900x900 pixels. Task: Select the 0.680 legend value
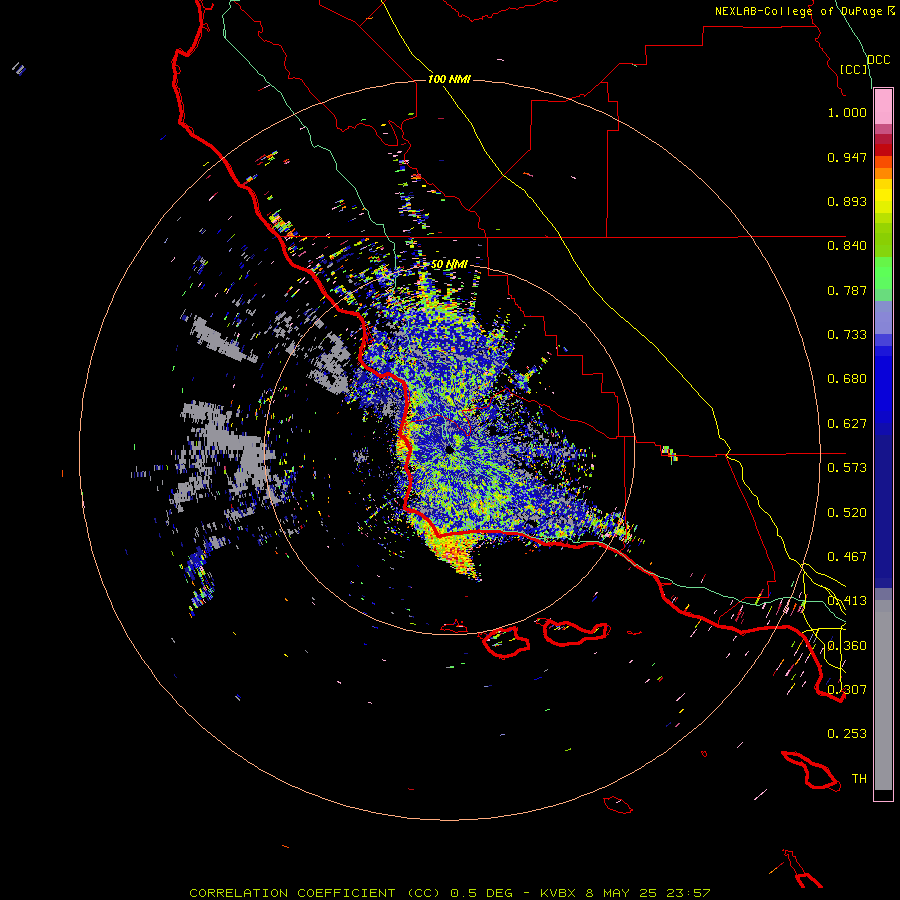point(847,379)
